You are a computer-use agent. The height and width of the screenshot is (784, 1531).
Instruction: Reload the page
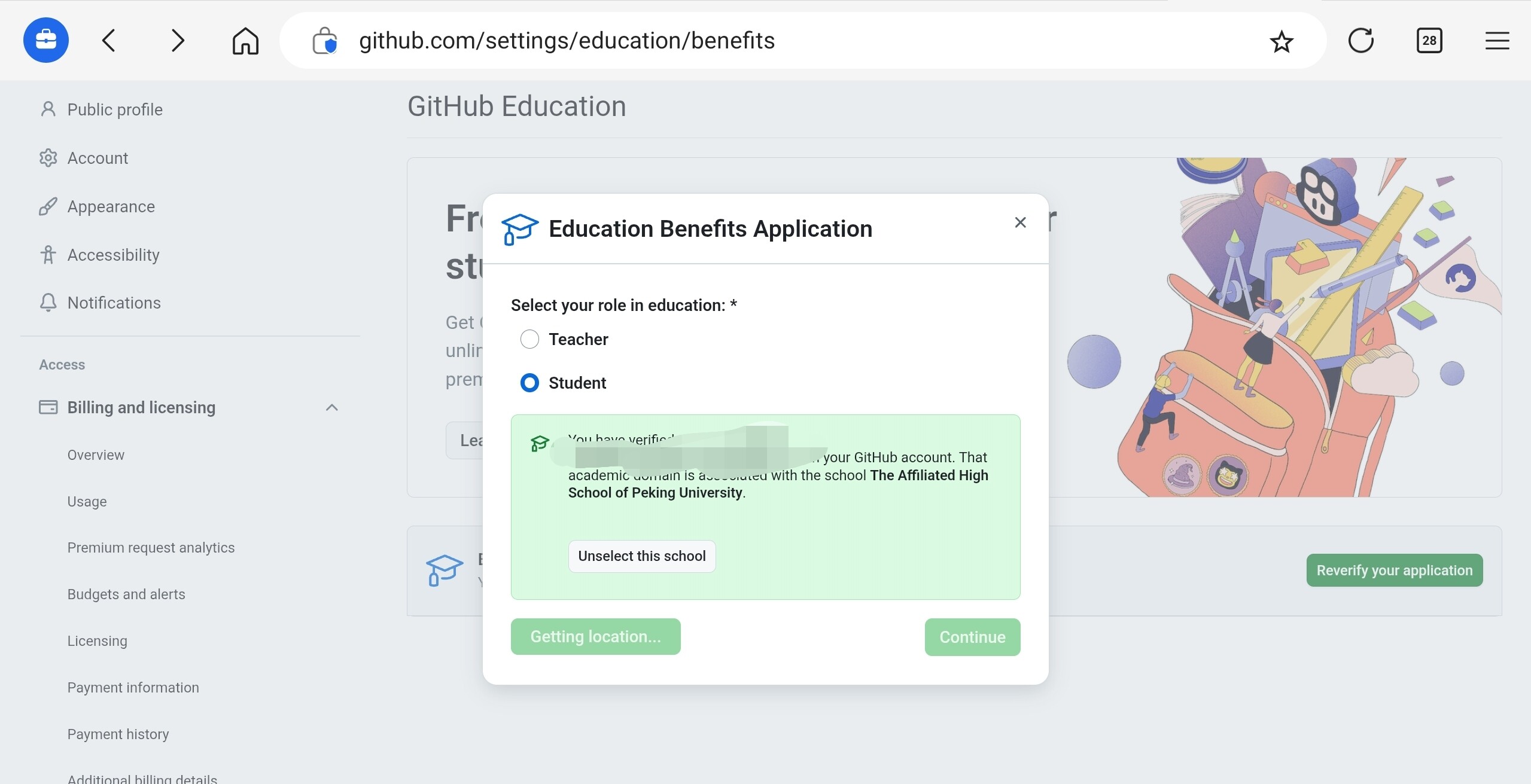(x=1360, y=41)
